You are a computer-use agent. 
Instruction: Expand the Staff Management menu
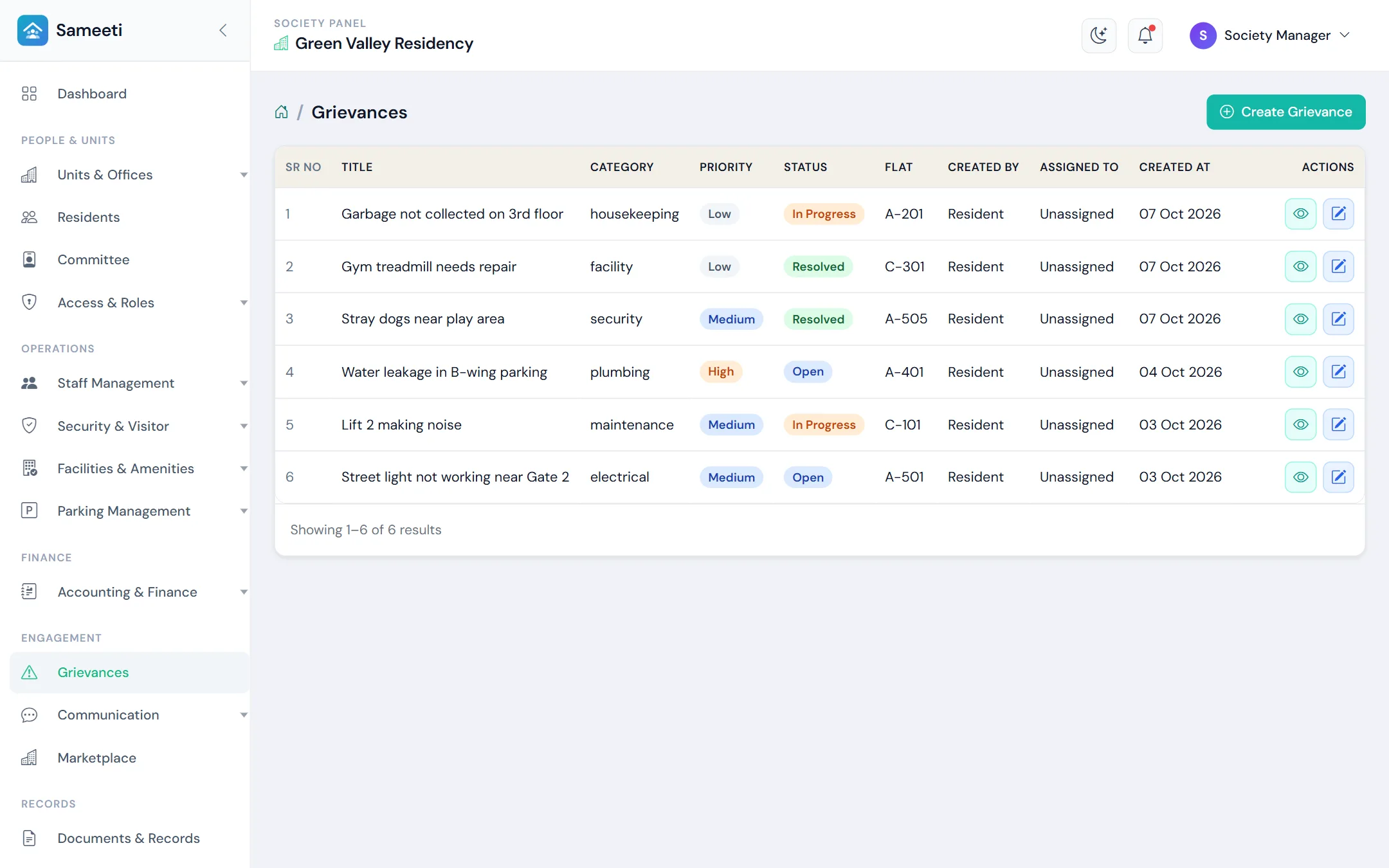click(x=129, y=383)
